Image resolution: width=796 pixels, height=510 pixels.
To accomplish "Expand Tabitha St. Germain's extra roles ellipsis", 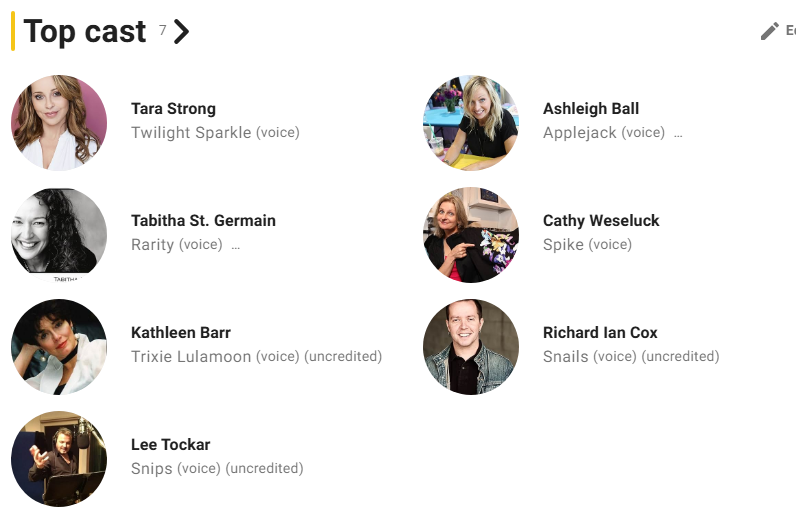I will [236, 246].
